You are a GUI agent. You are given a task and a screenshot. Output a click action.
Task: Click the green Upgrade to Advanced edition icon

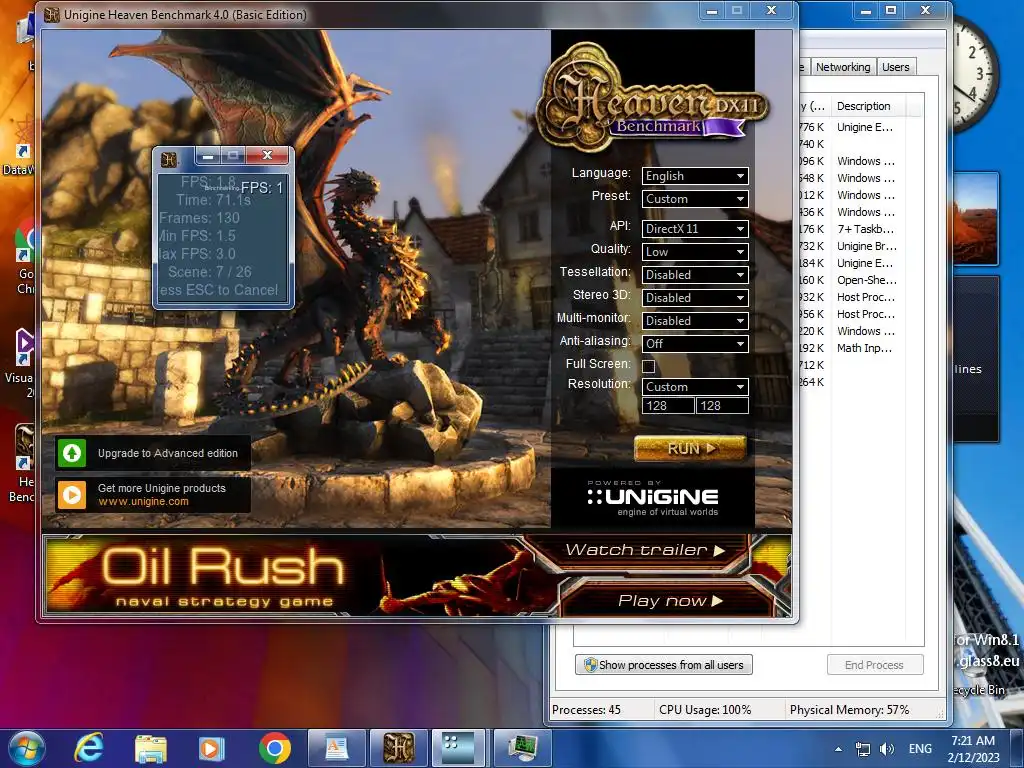point(72,453)
